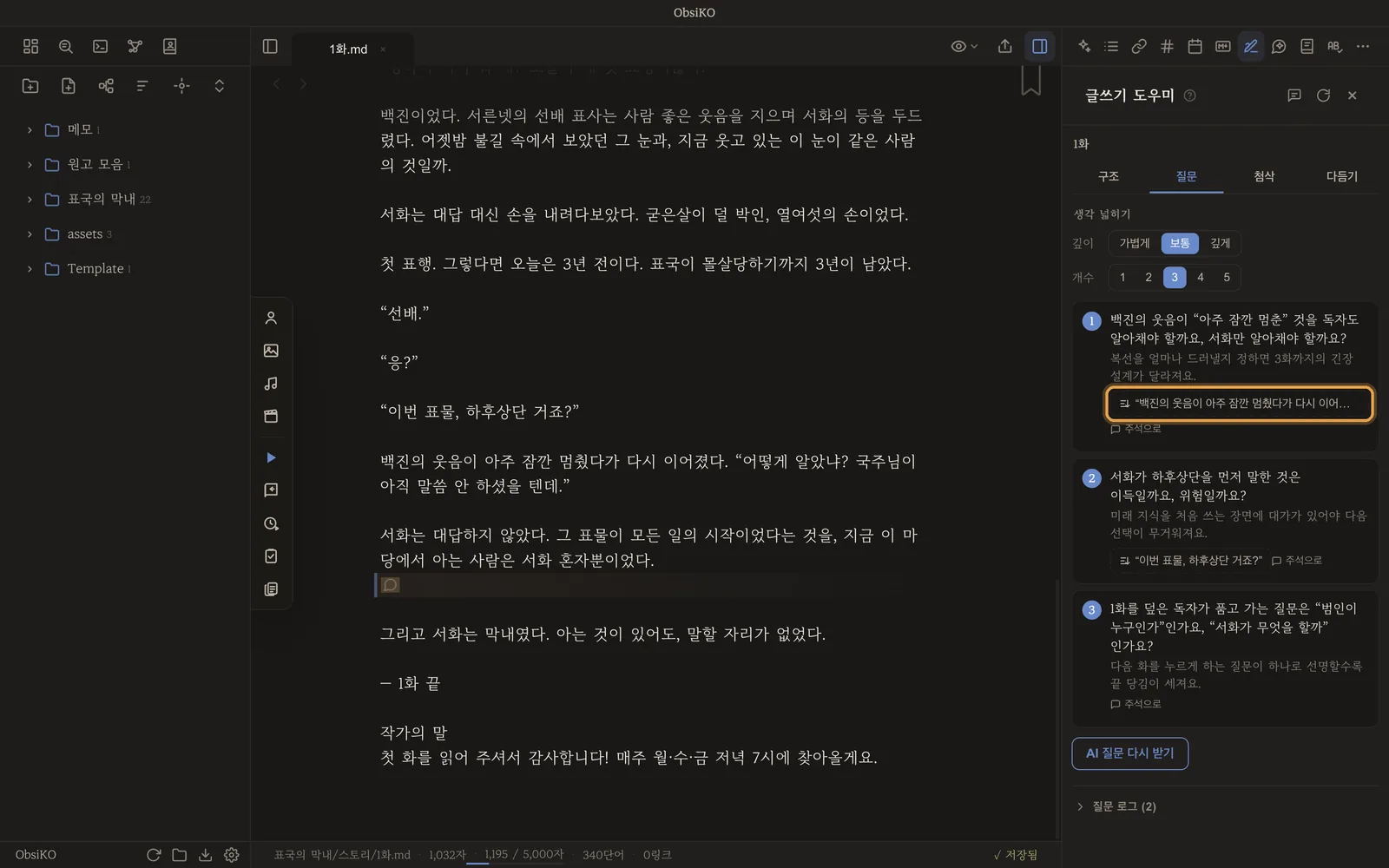Open the outline list icon in right toolbar
Image resolution: width=1389 pixels, height=868 pixels.
click(x=1111, y=47)
